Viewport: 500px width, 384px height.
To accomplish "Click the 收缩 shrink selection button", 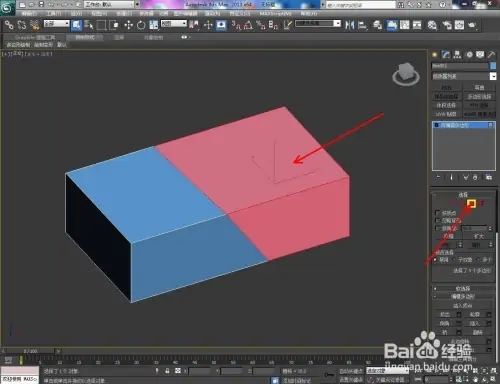I will coord(448,236).
